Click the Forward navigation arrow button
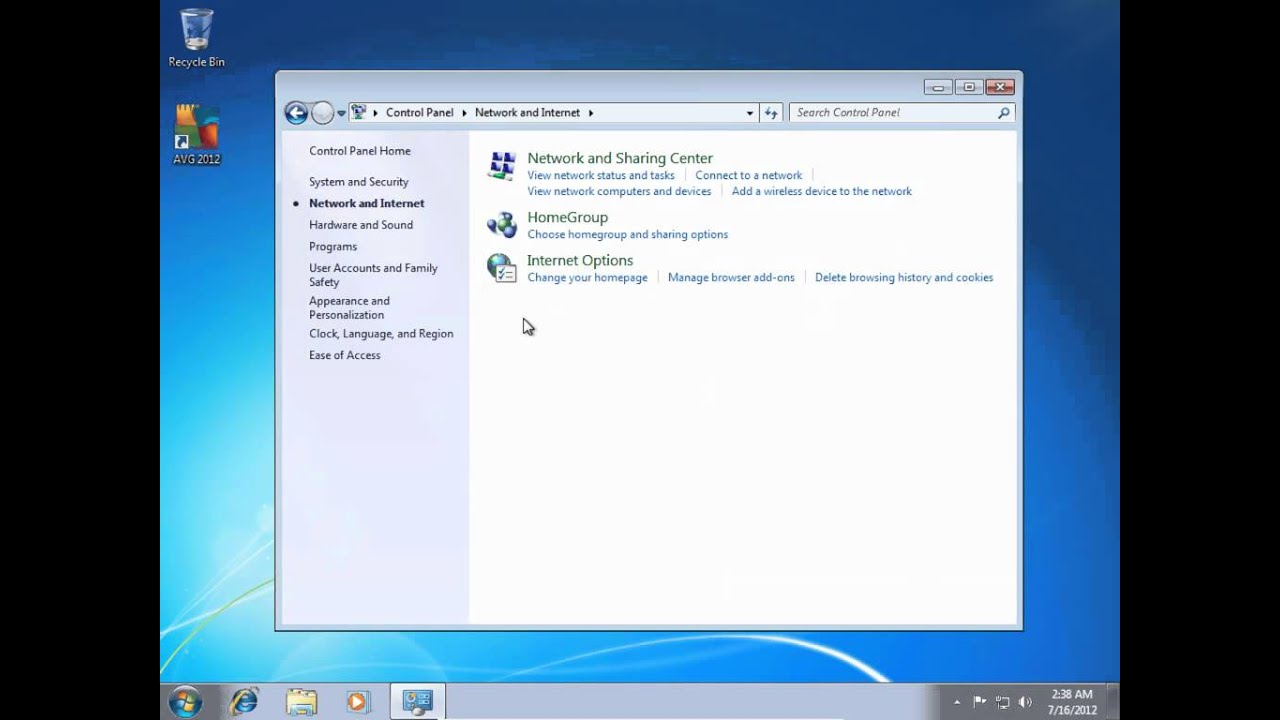The width and height of the screenshot is (1280, 720). pos(322,113)
